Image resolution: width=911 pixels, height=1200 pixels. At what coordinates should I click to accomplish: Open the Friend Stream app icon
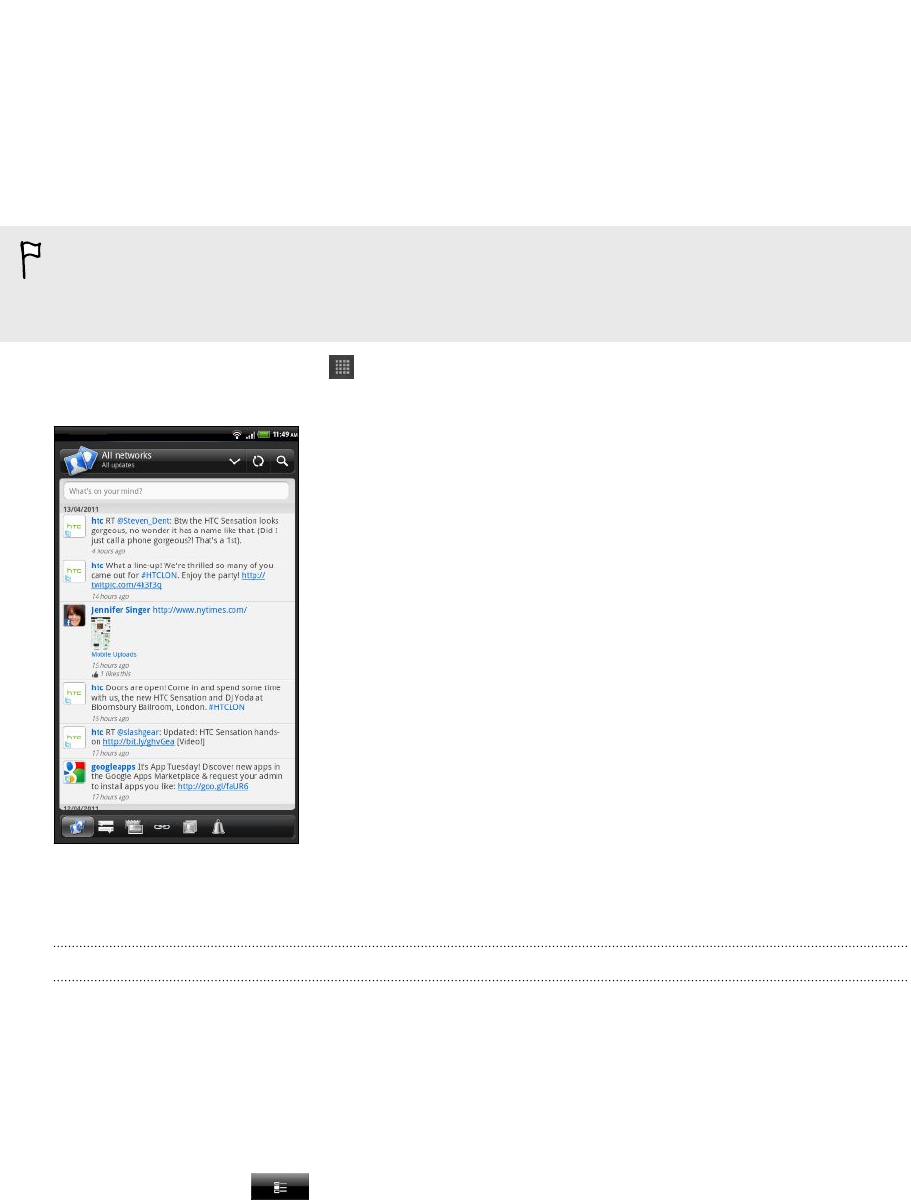[x=79, y=462]
